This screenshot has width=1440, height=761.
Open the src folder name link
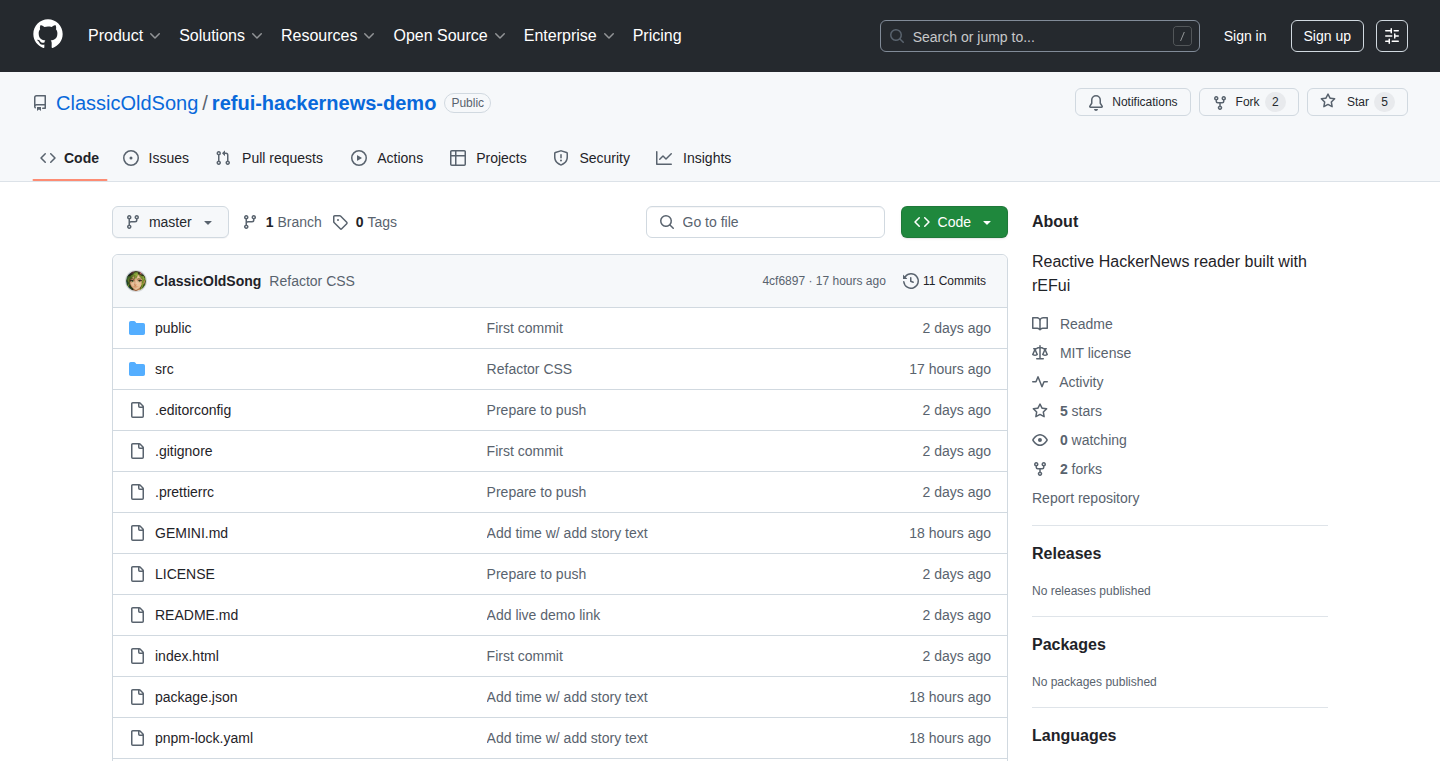click(x=164, y=369)
